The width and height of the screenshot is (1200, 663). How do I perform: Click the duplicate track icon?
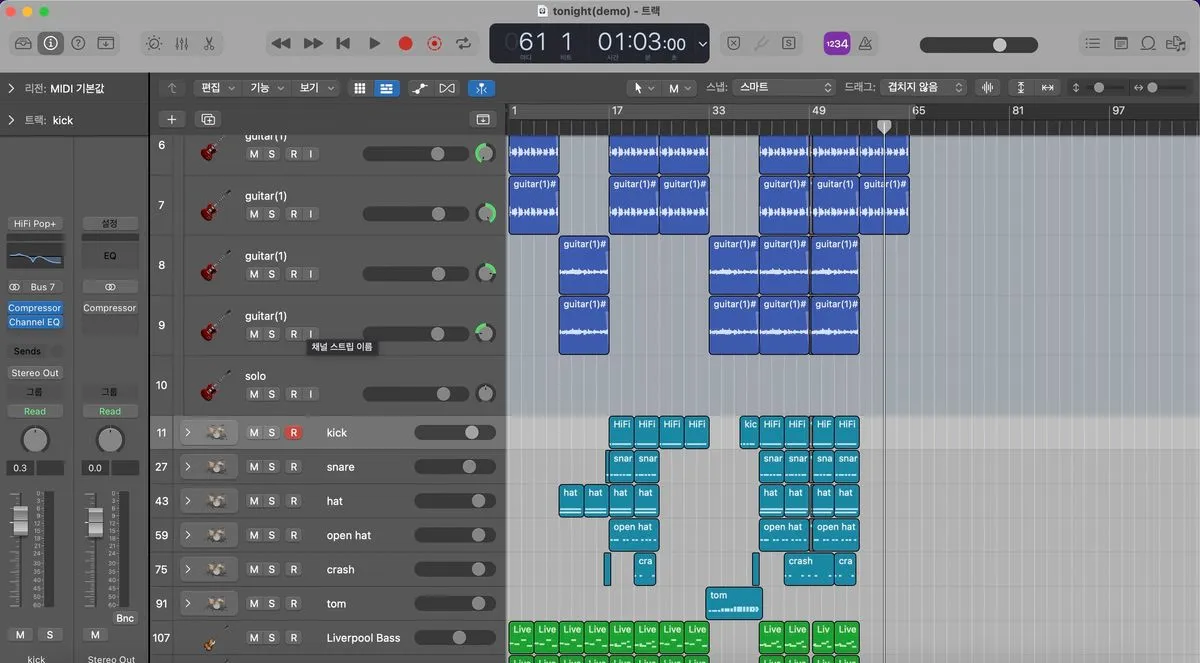pos(208,119)
